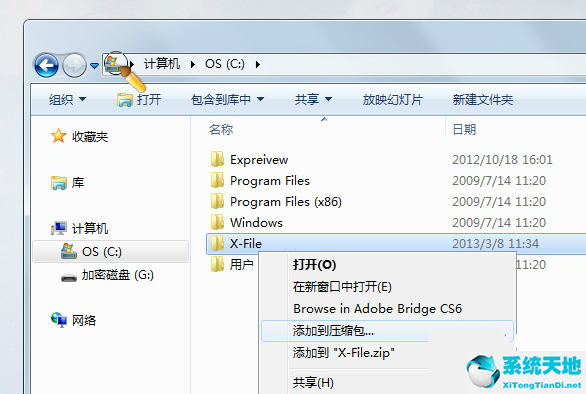Click the 网络 network icon

pyautogui.click(x=59, y=320)
